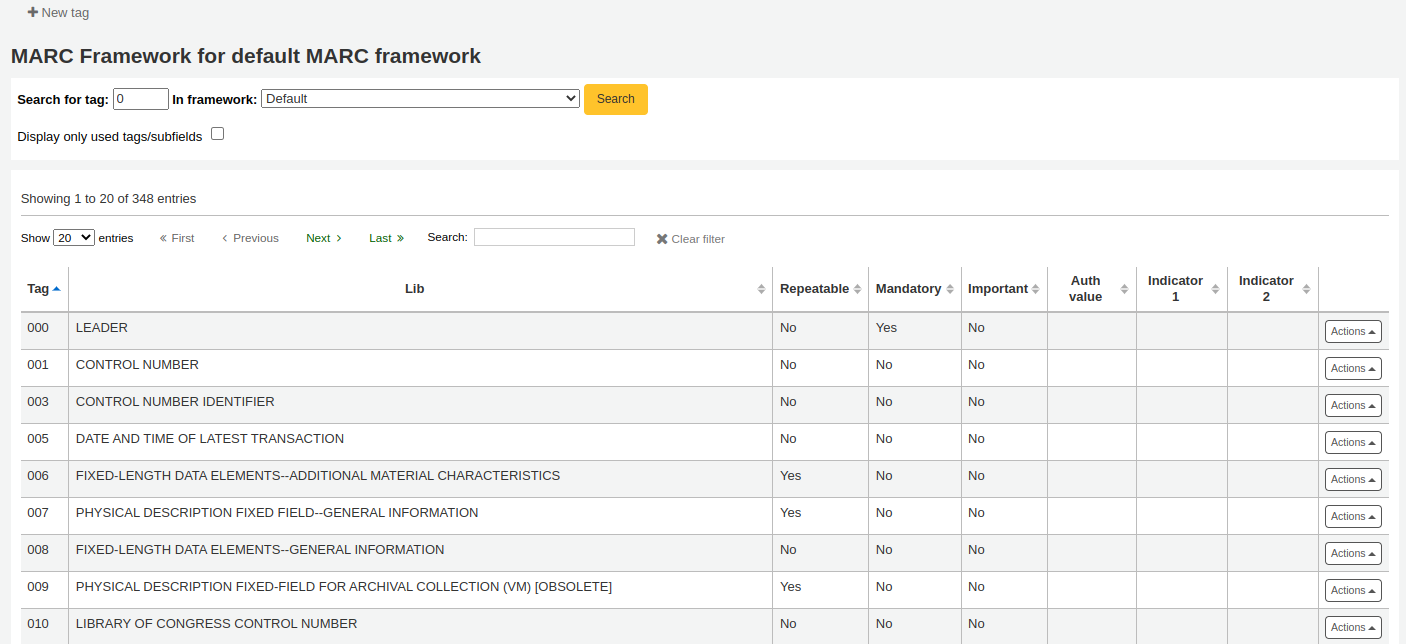Open Actions menu for tag 006 row
This screenshot has width=1406, height=644.
(x=1353, y=479)
